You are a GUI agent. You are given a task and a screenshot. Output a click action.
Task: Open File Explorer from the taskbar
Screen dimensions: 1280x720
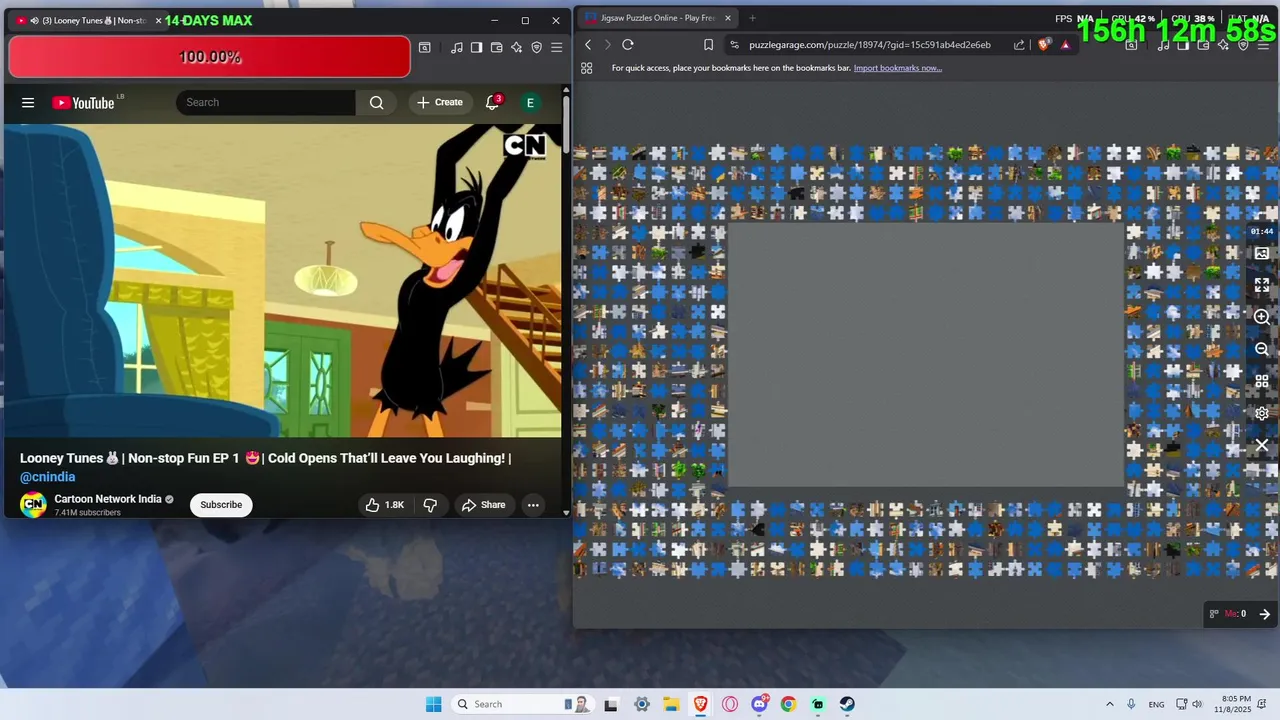(x=671, y=704)
